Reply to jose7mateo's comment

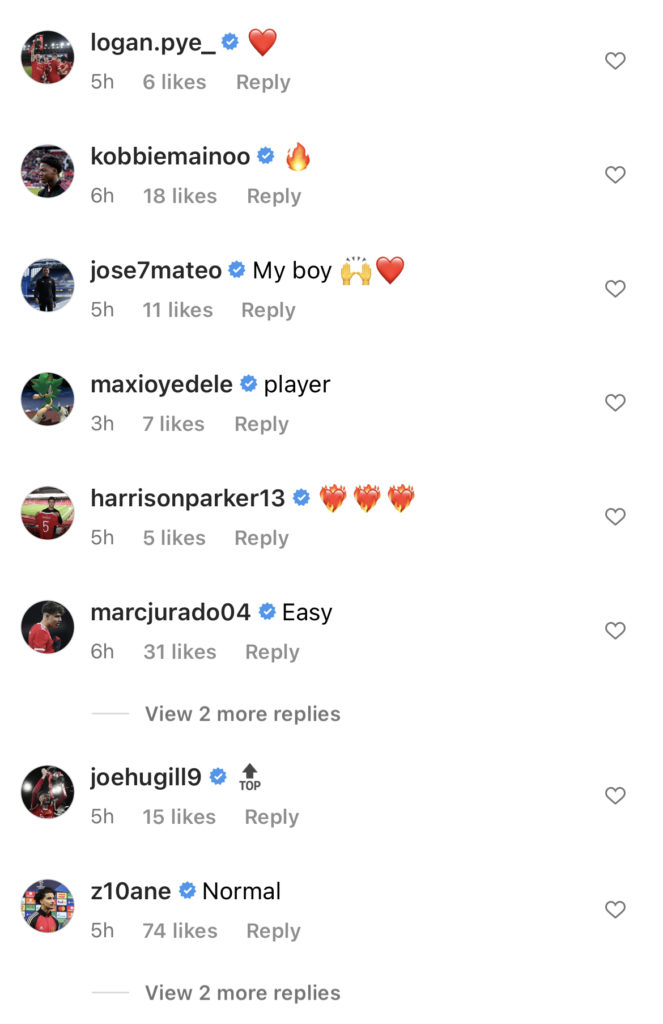click(268, 310)
